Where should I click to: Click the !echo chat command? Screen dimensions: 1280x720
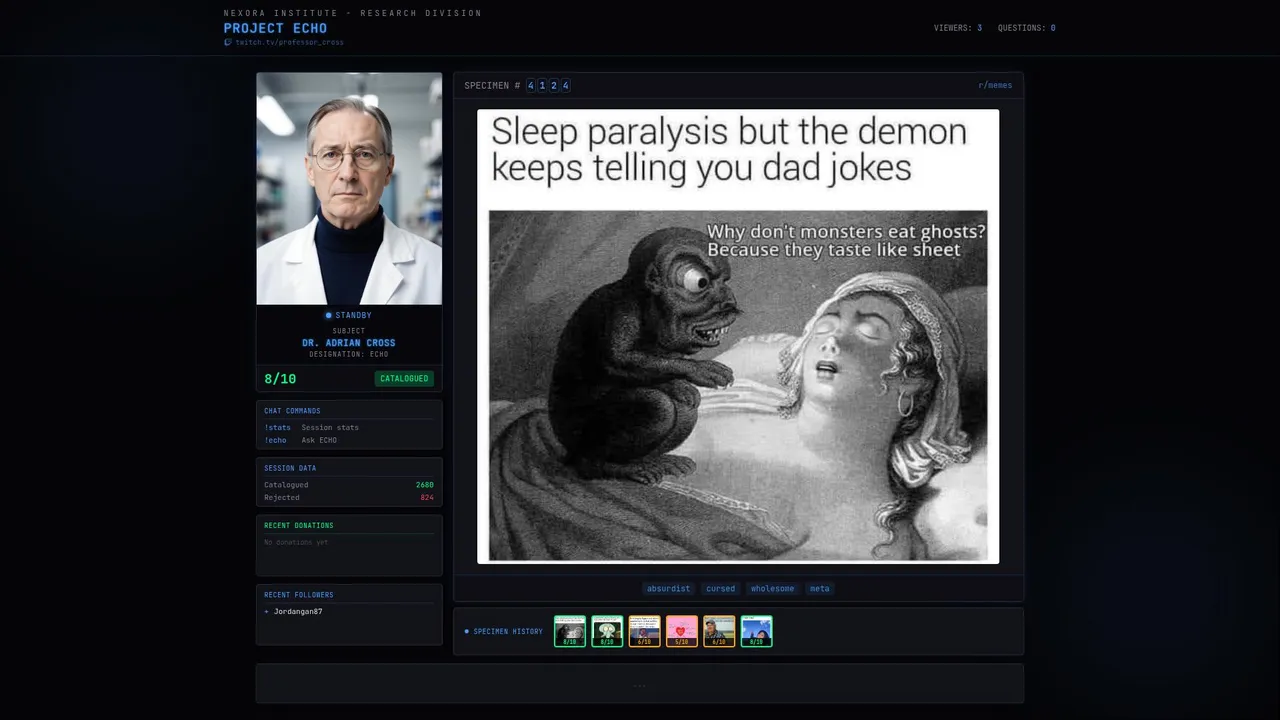[x=275, y=440]
